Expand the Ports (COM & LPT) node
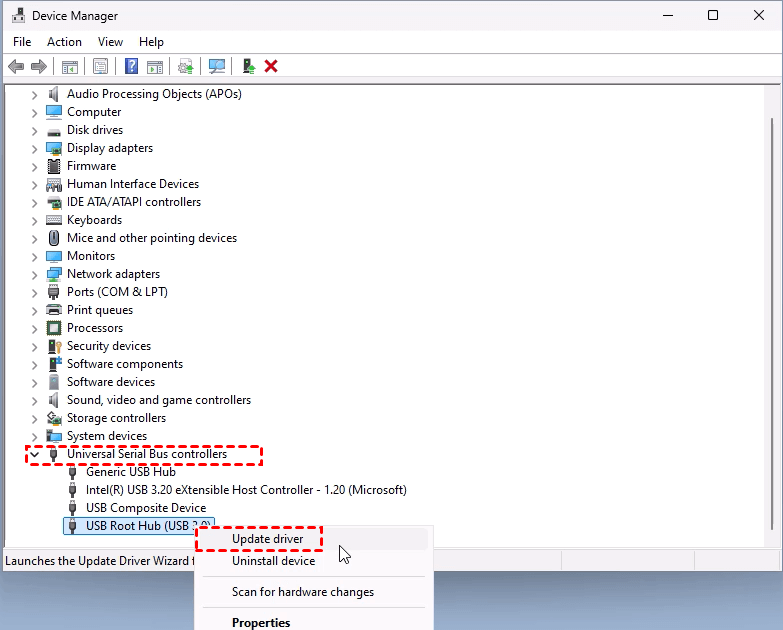The width and height of the screenshot is (783, 630). [34, 293]
